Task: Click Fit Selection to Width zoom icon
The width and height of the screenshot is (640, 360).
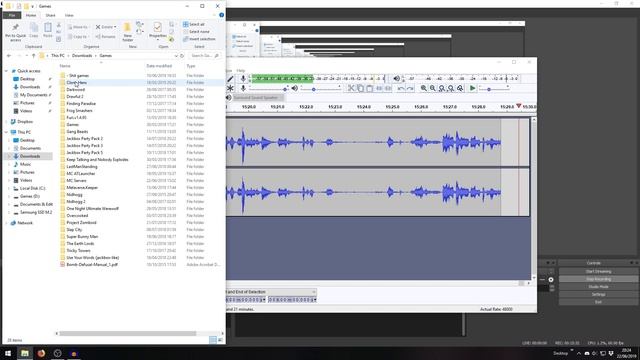Action: pos(442,88)
